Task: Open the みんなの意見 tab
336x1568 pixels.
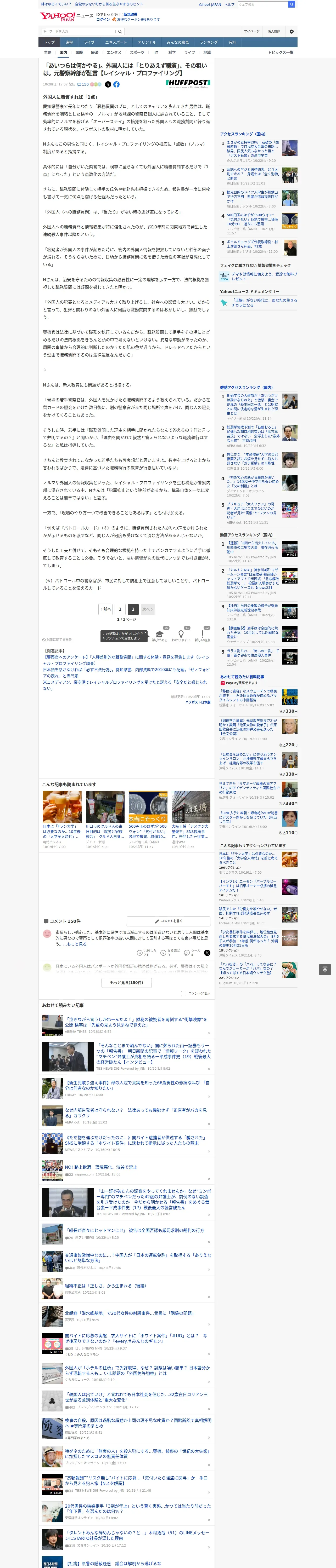Action: click(x=177, y=42)
